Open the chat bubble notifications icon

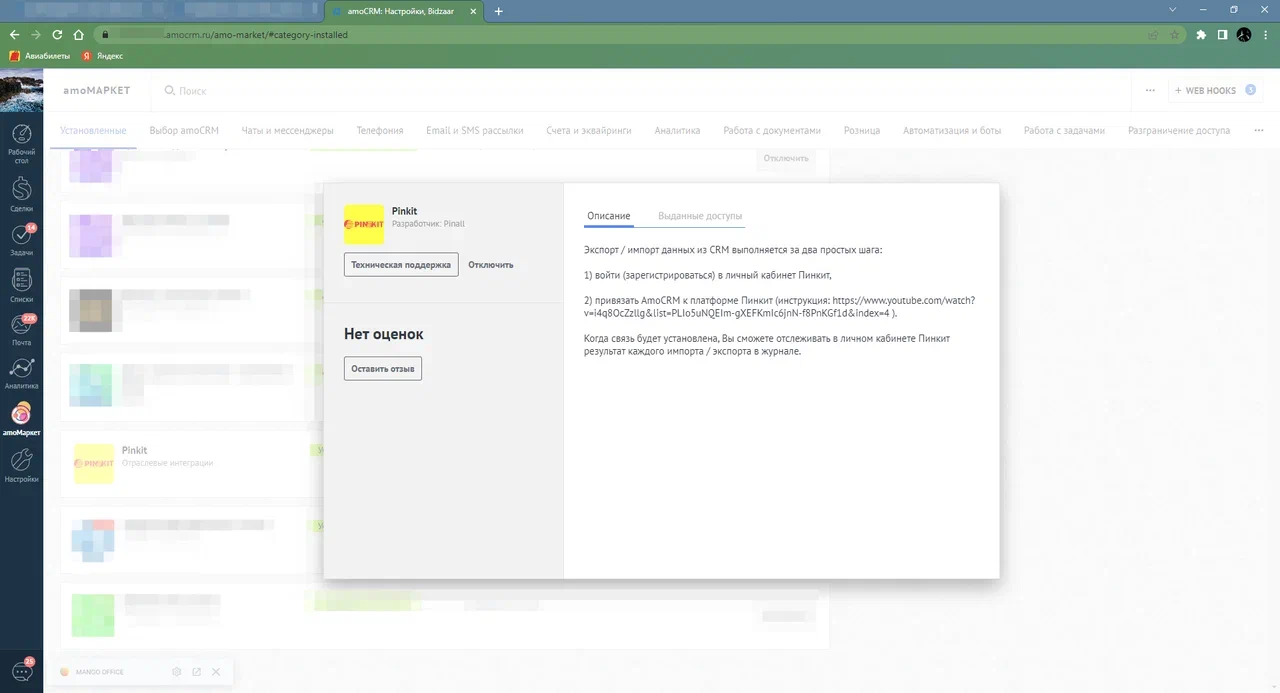tap(21, 671)
